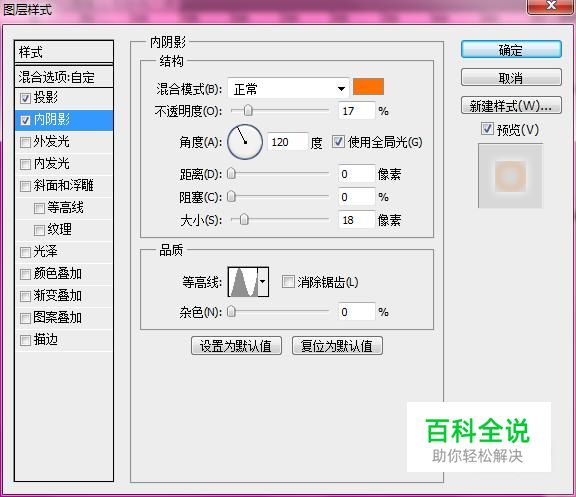
Task: Check the 纹理 sub-option checkbox
Action: click(x=39, y=230)
